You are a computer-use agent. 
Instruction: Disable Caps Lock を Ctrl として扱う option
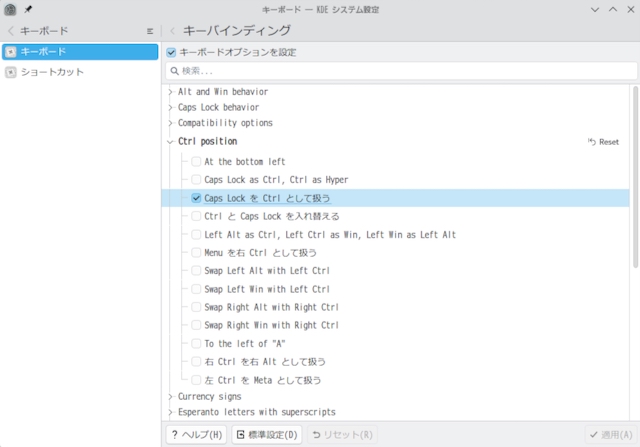(197, 198)
